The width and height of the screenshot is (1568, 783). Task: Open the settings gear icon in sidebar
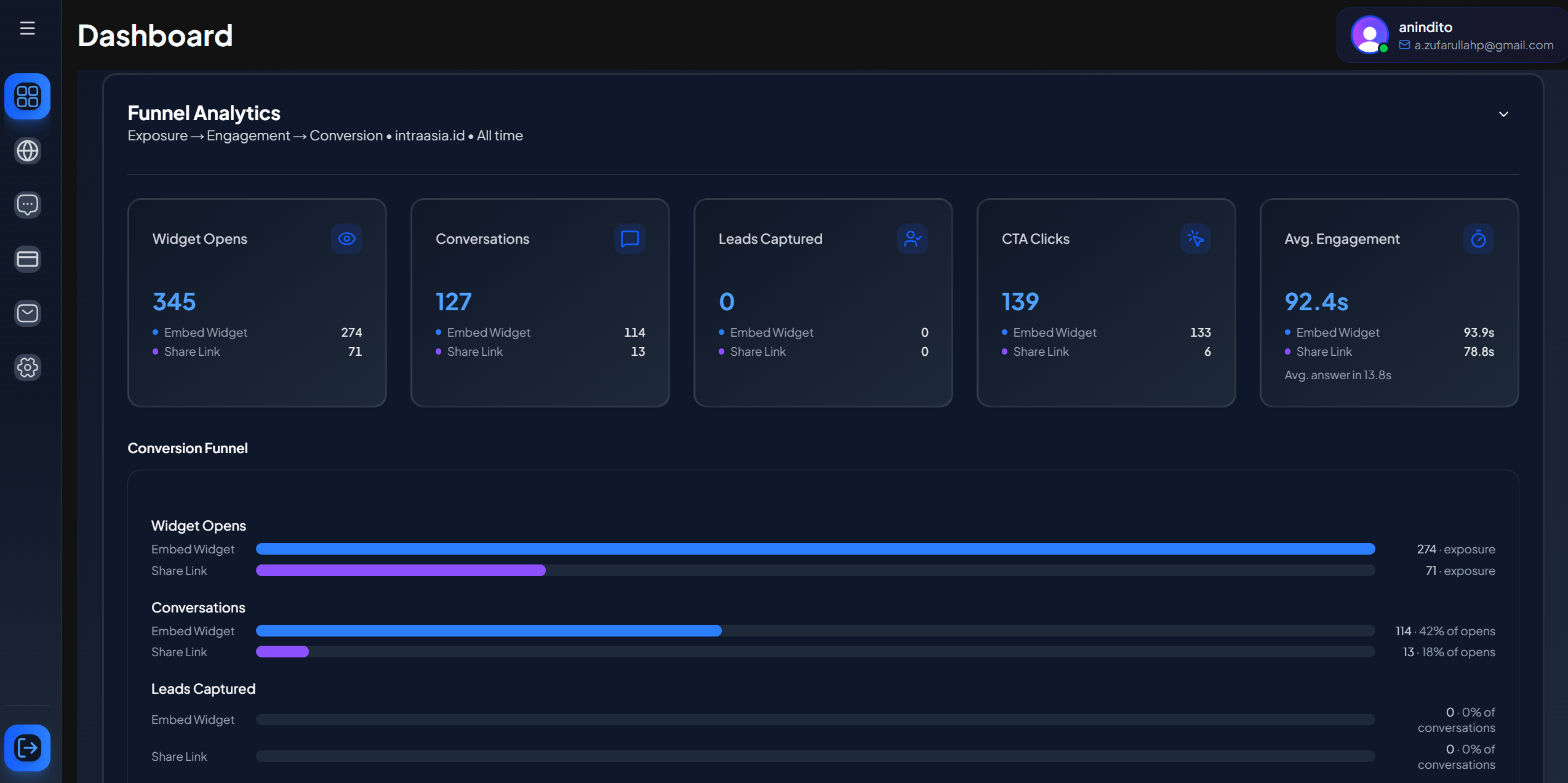pos(27,367)
